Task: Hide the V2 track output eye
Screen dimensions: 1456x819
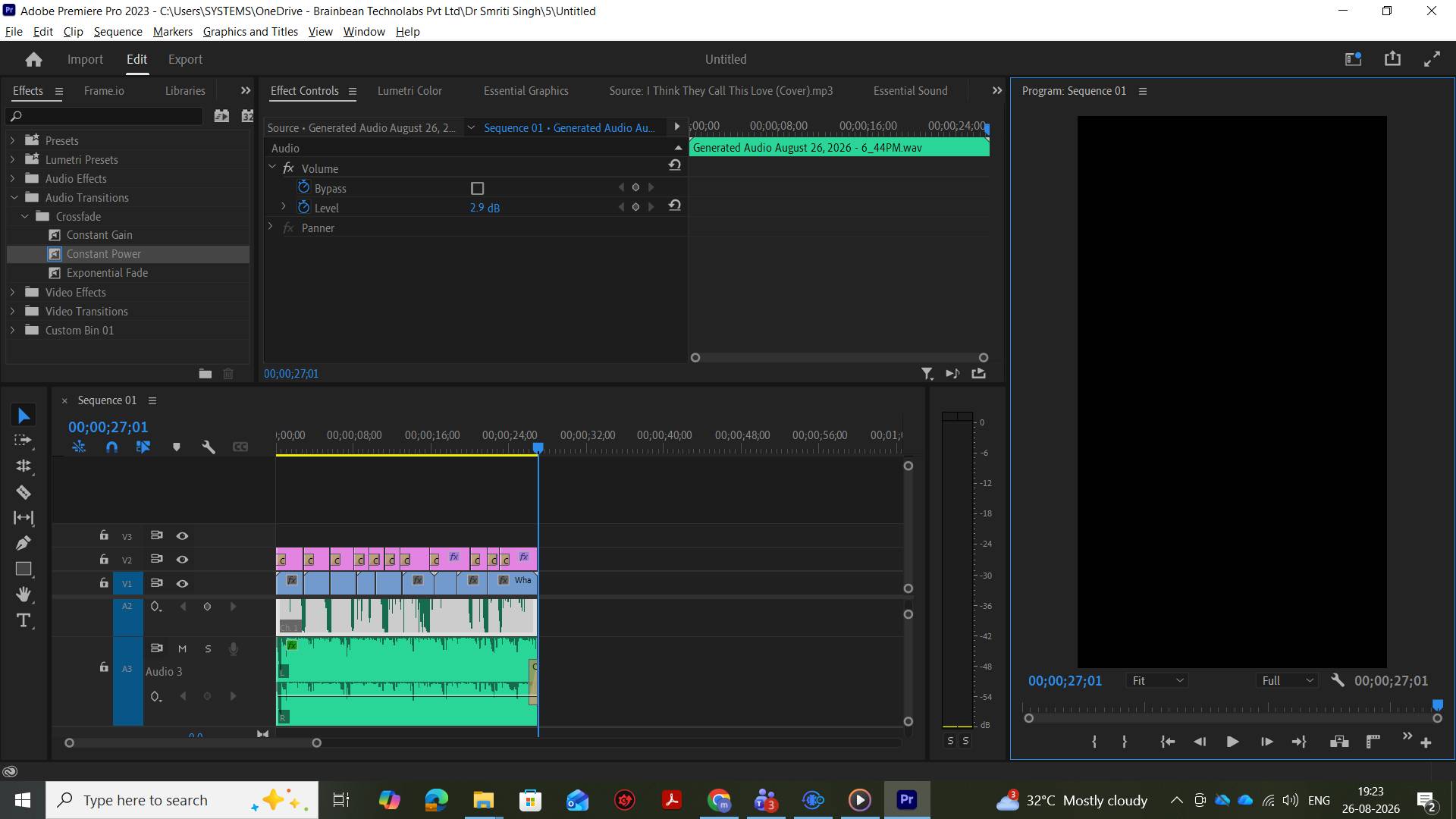Action: point(182,560)
